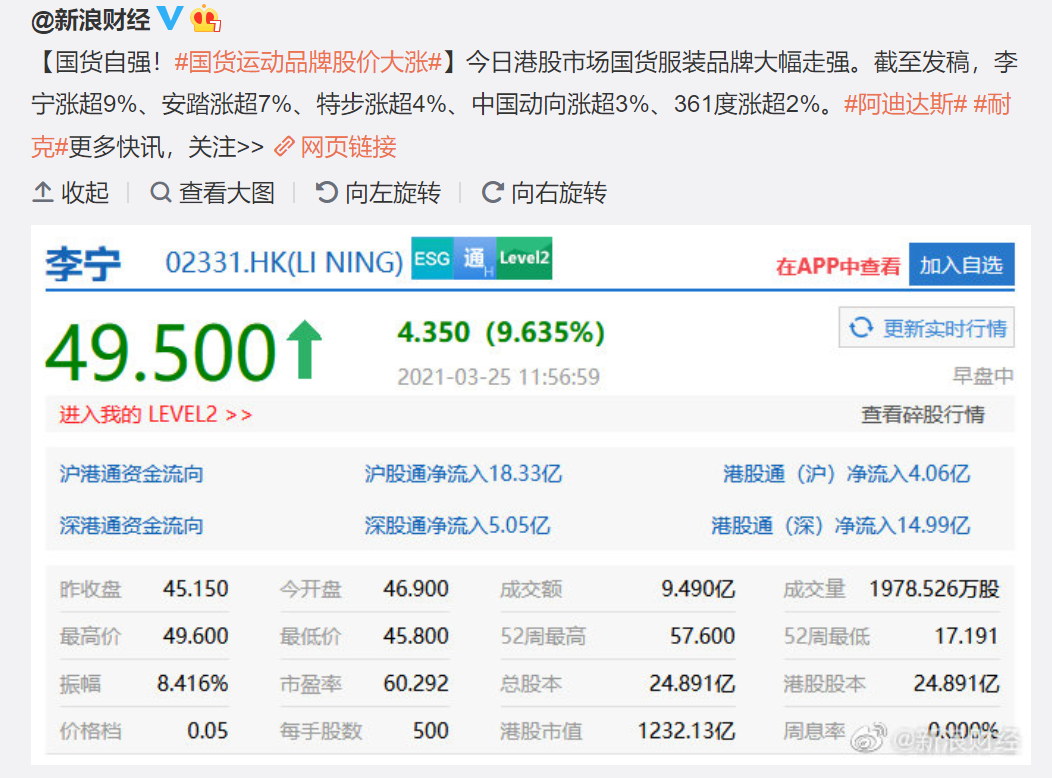Click the 港股股本 value 24.891亿
The height and width of the screenshot is (778, 1052).
click(956, 683)
